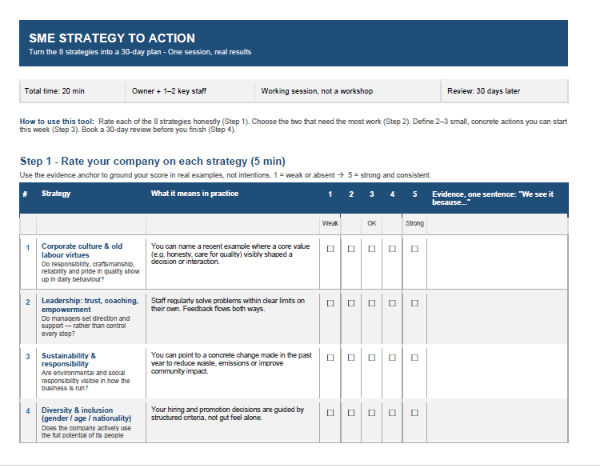Click 'Working session, not a workshop' cell
The height and width of the screenshot is (466, 600).
tap(347, 91)
